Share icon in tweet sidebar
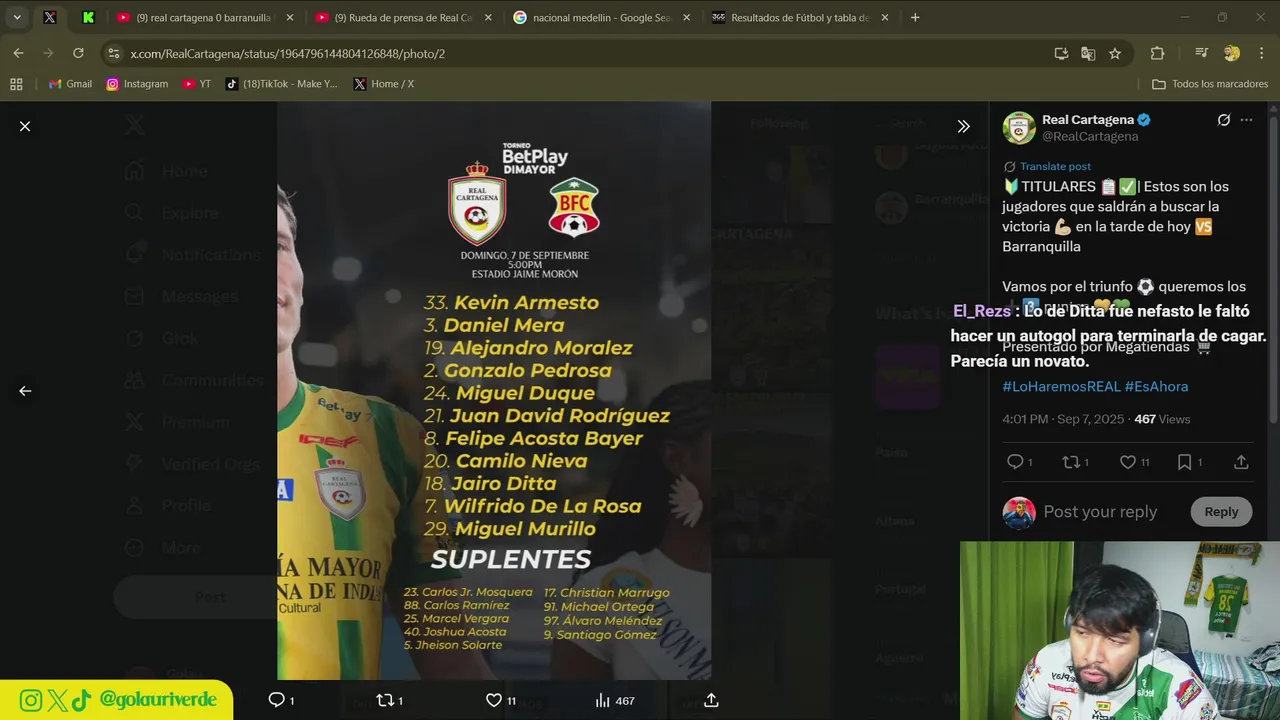The width and height of the screenshot is (1280, 720). coord(1241,461)
